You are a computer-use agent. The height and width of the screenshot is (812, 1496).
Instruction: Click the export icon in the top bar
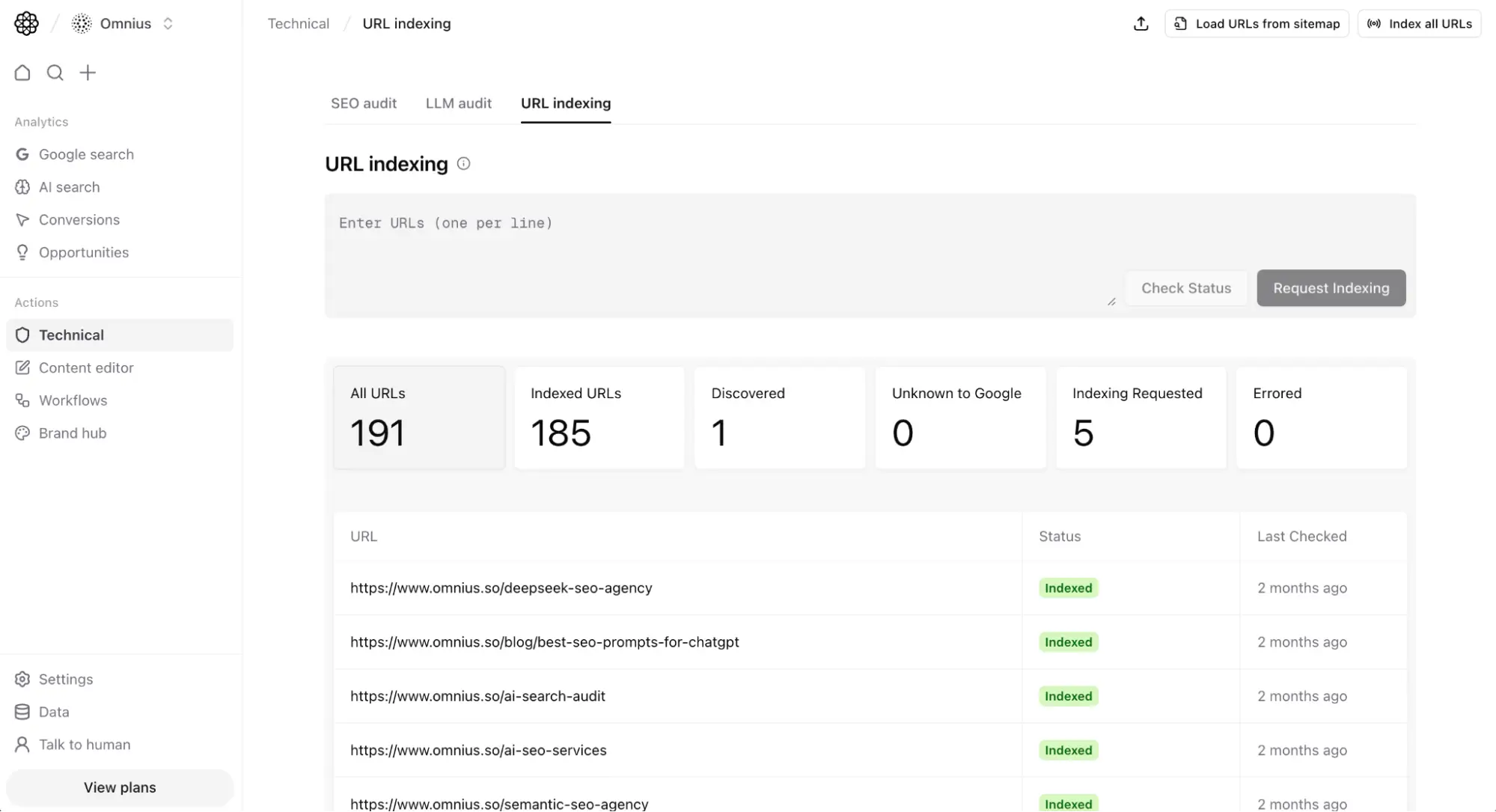coord(1141,23)
